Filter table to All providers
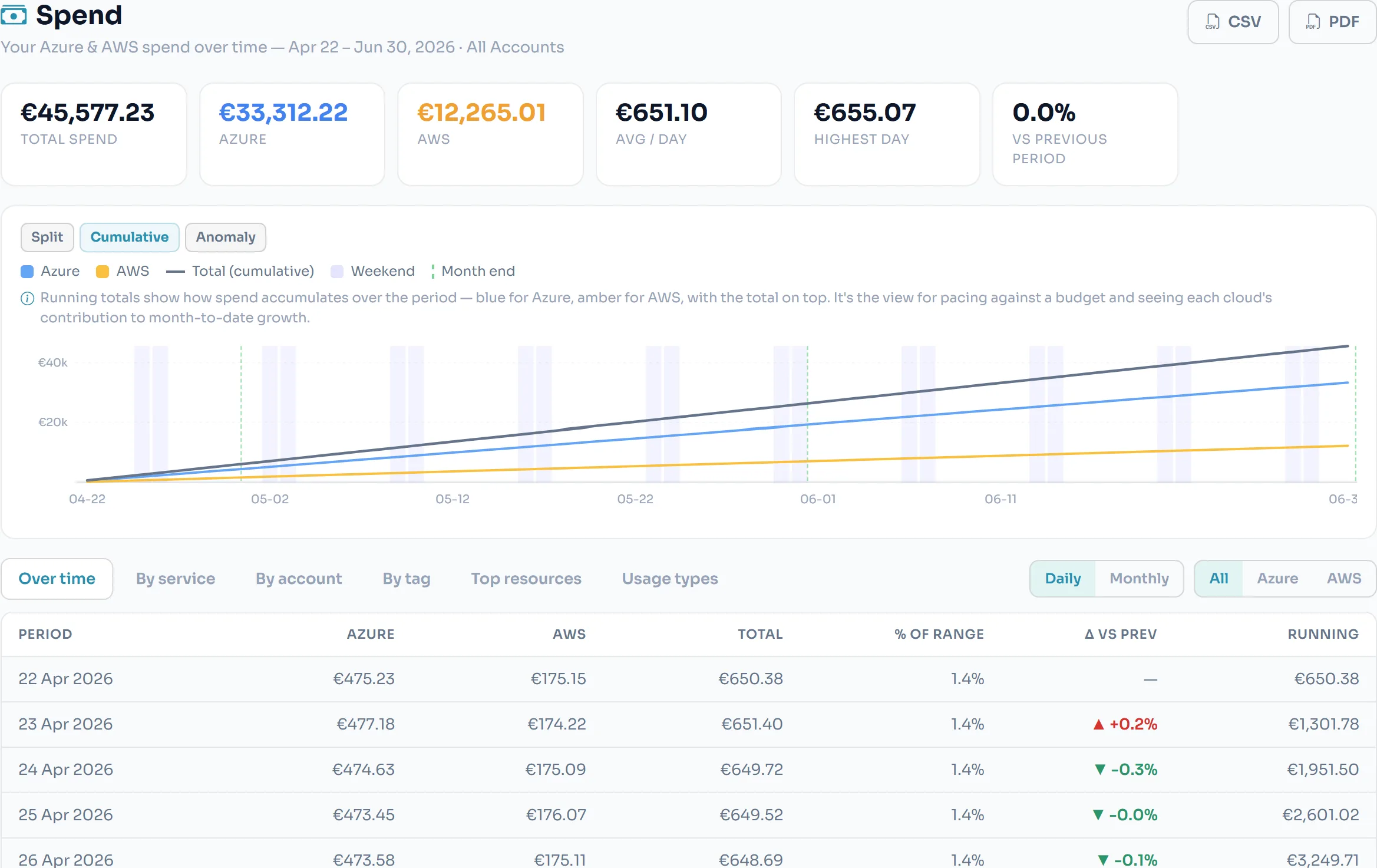This screenshot has height=868, width=1377. pyautogui.click(x=1219, y=579)
